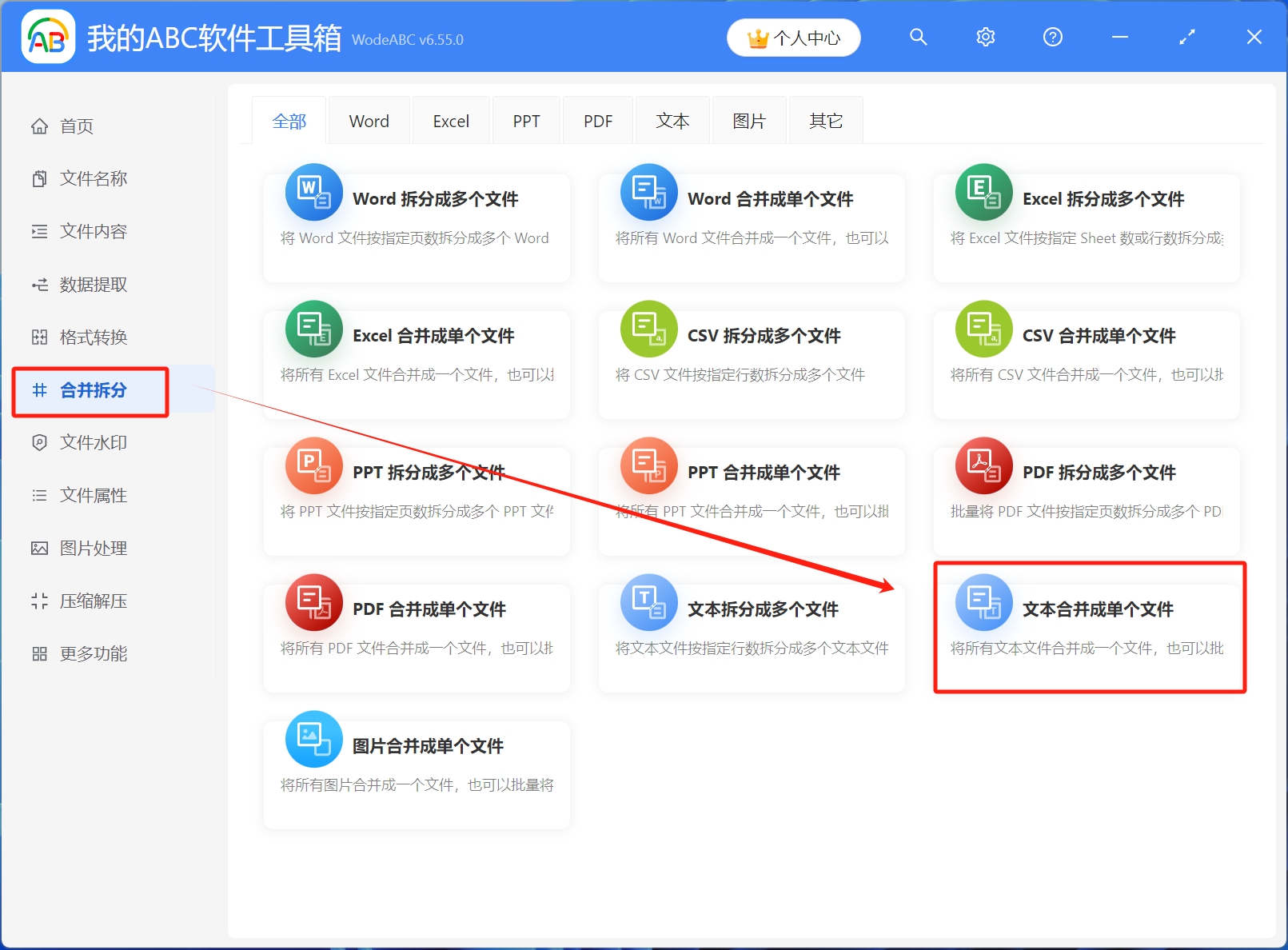Open the 个人中心 button
Screen dimensions: 1288x950
pyautogui.click(x=793, y=37)
